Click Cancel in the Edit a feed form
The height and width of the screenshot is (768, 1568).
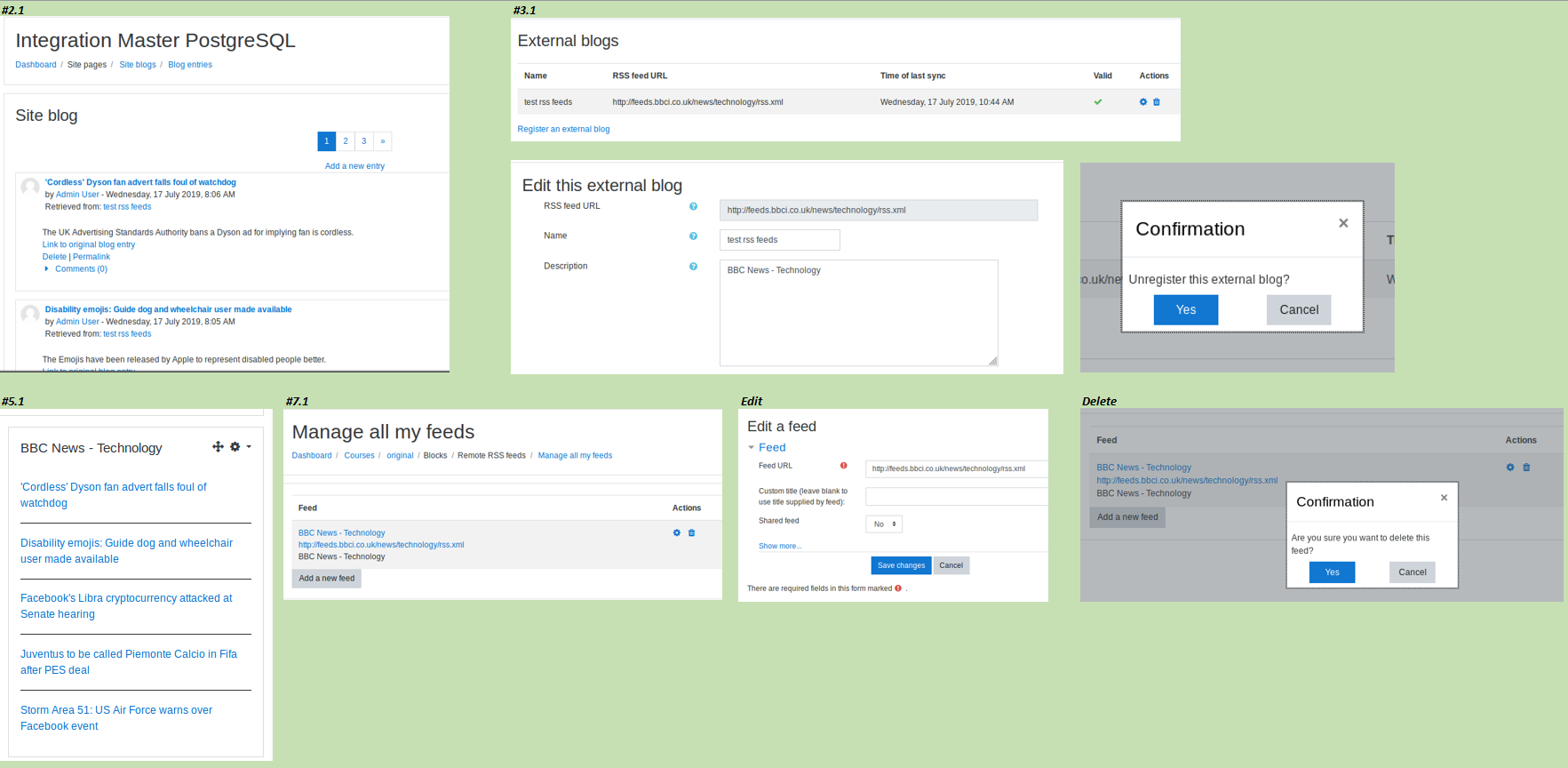[x=951, y=565]
